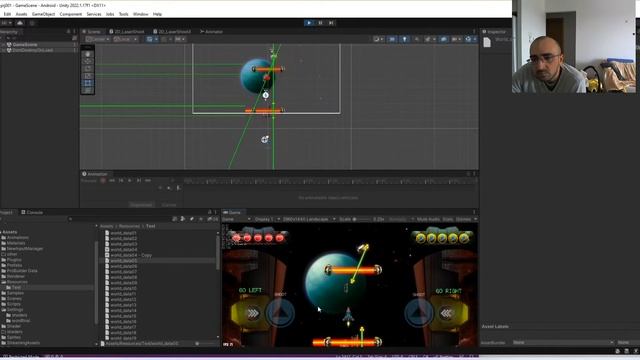The image size is (640, 360).
Task: Click the Step frame button in the top toolbar
Action: tap(331, 23)
